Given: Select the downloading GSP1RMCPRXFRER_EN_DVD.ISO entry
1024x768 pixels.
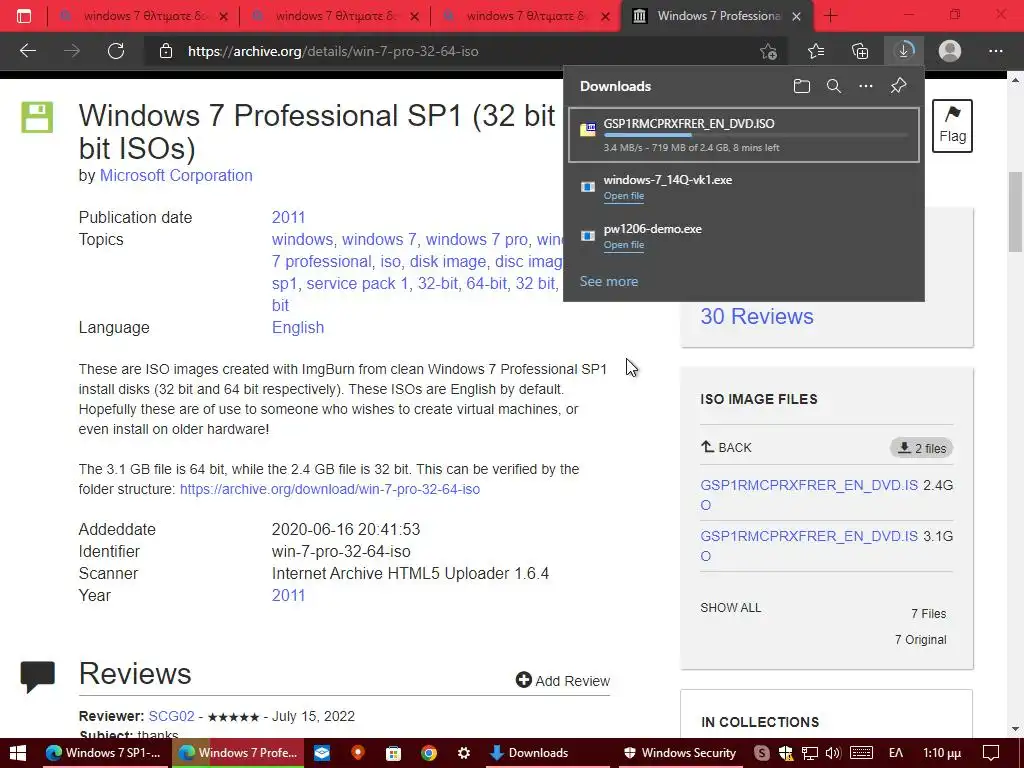Looking at the screenshot, I should [x=744, y=135].
